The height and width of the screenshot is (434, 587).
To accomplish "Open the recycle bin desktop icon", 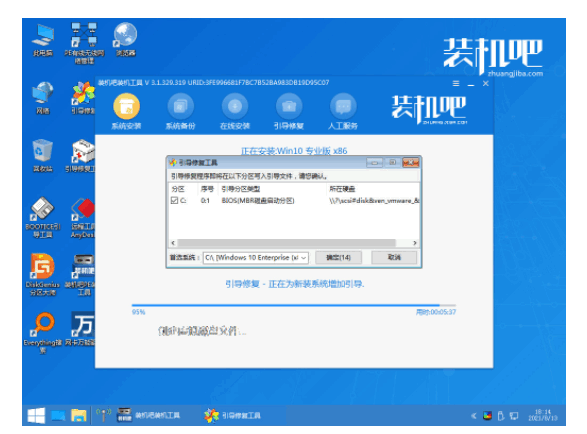I will point(43,156).
